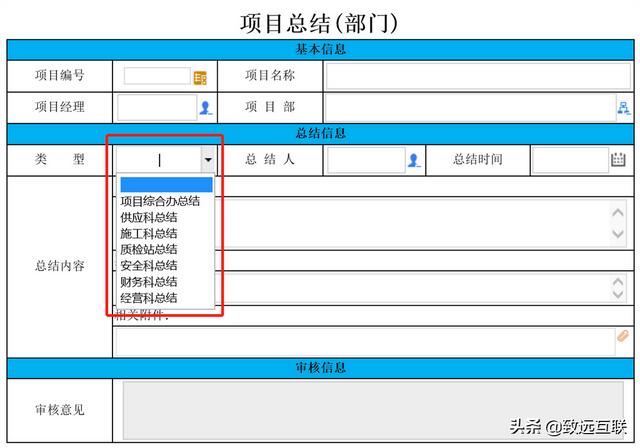640x448 pixels.
Task: Pick project manager via person icon
Action: [x=206, y=108]
